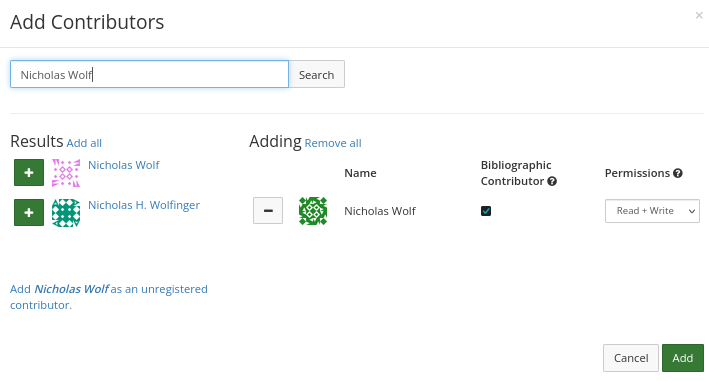Add Nicholas Wolf with the plus button

(29, 172)
